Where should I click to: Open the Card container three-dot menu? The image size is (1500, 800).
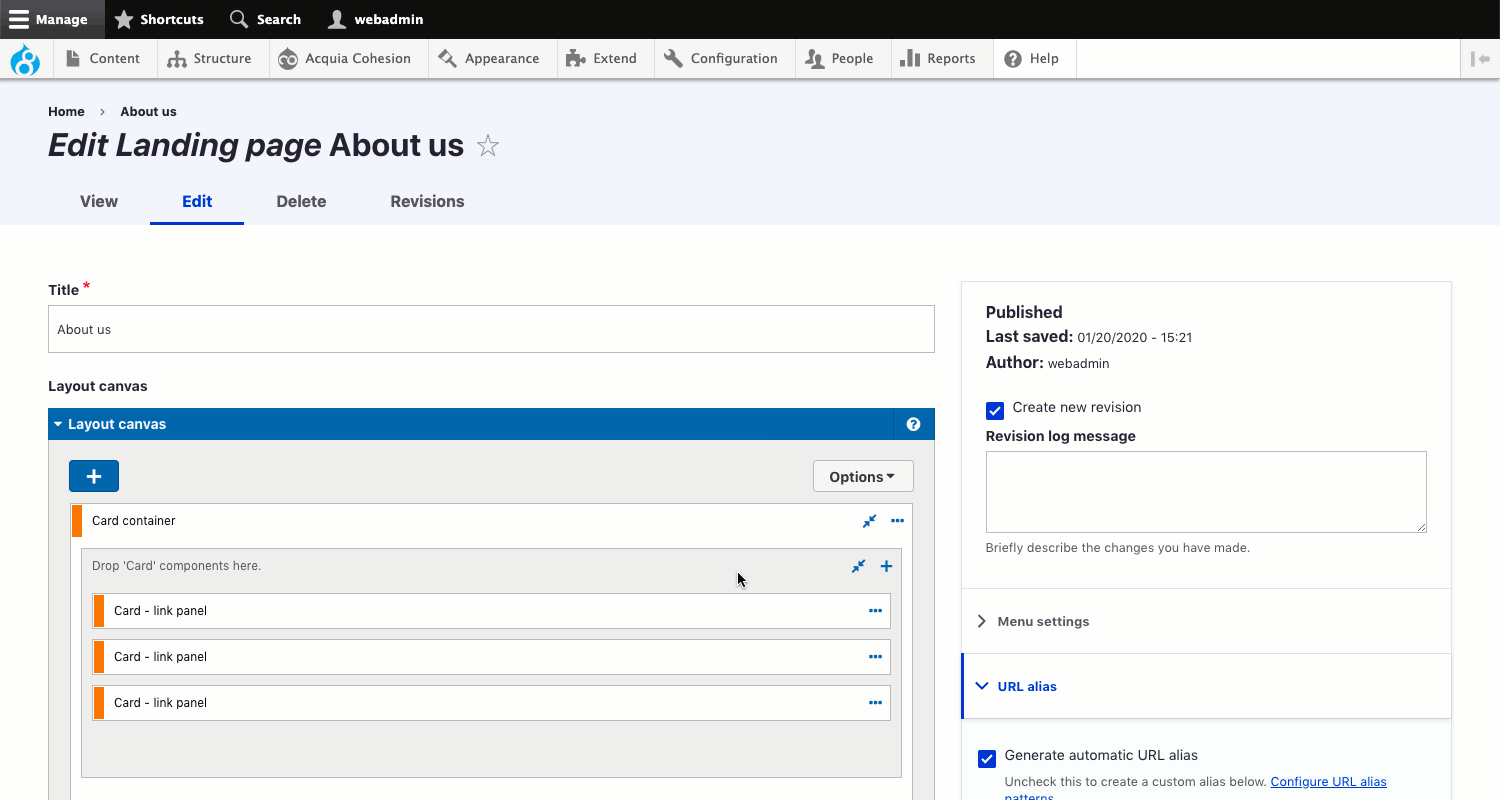point(897,521)
